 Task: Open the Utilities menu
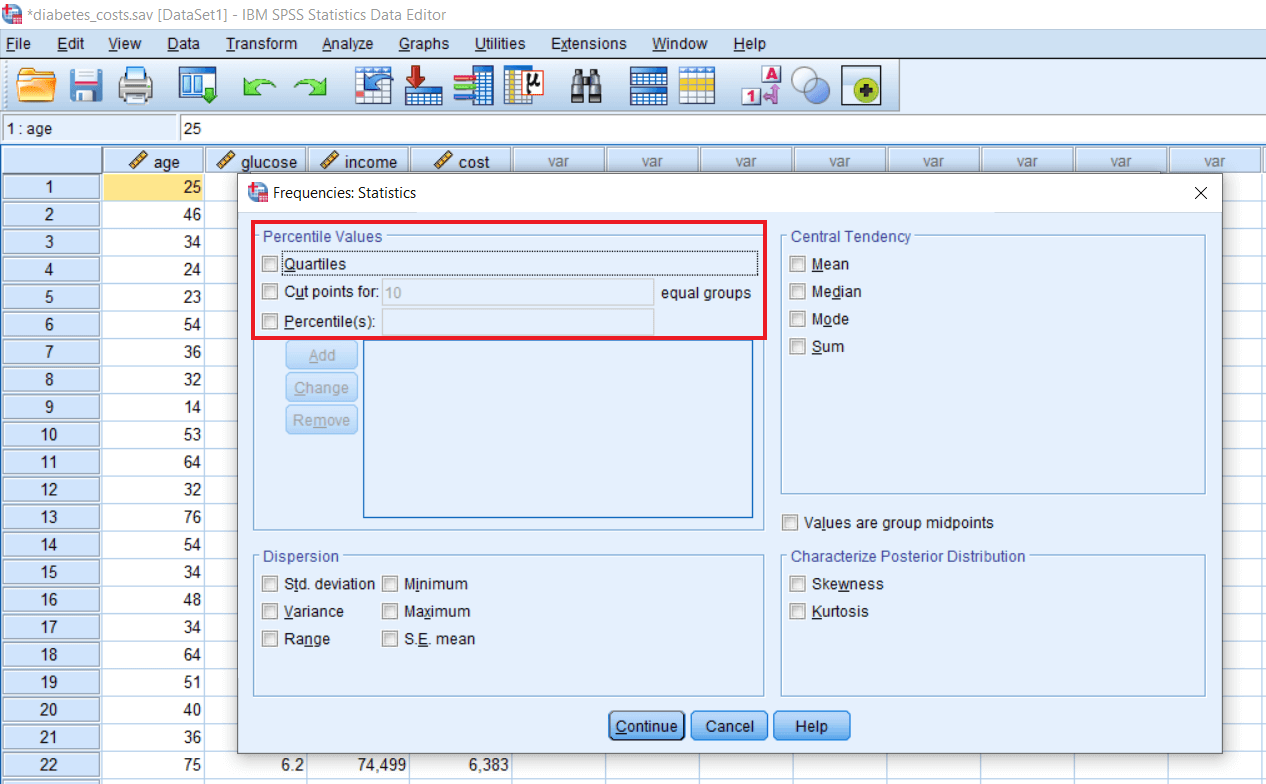499,43
